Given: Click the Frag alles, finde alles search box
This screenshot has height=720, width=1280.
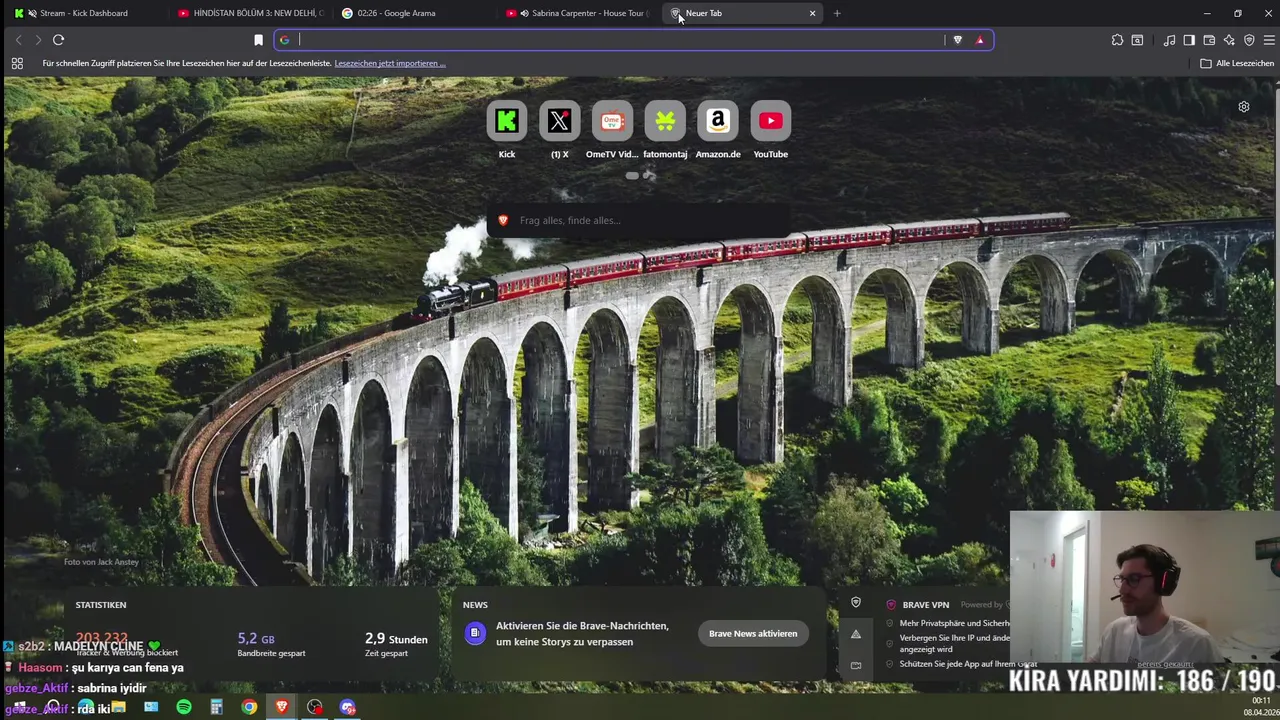Looking at the screenshot, I should point(638,220).
